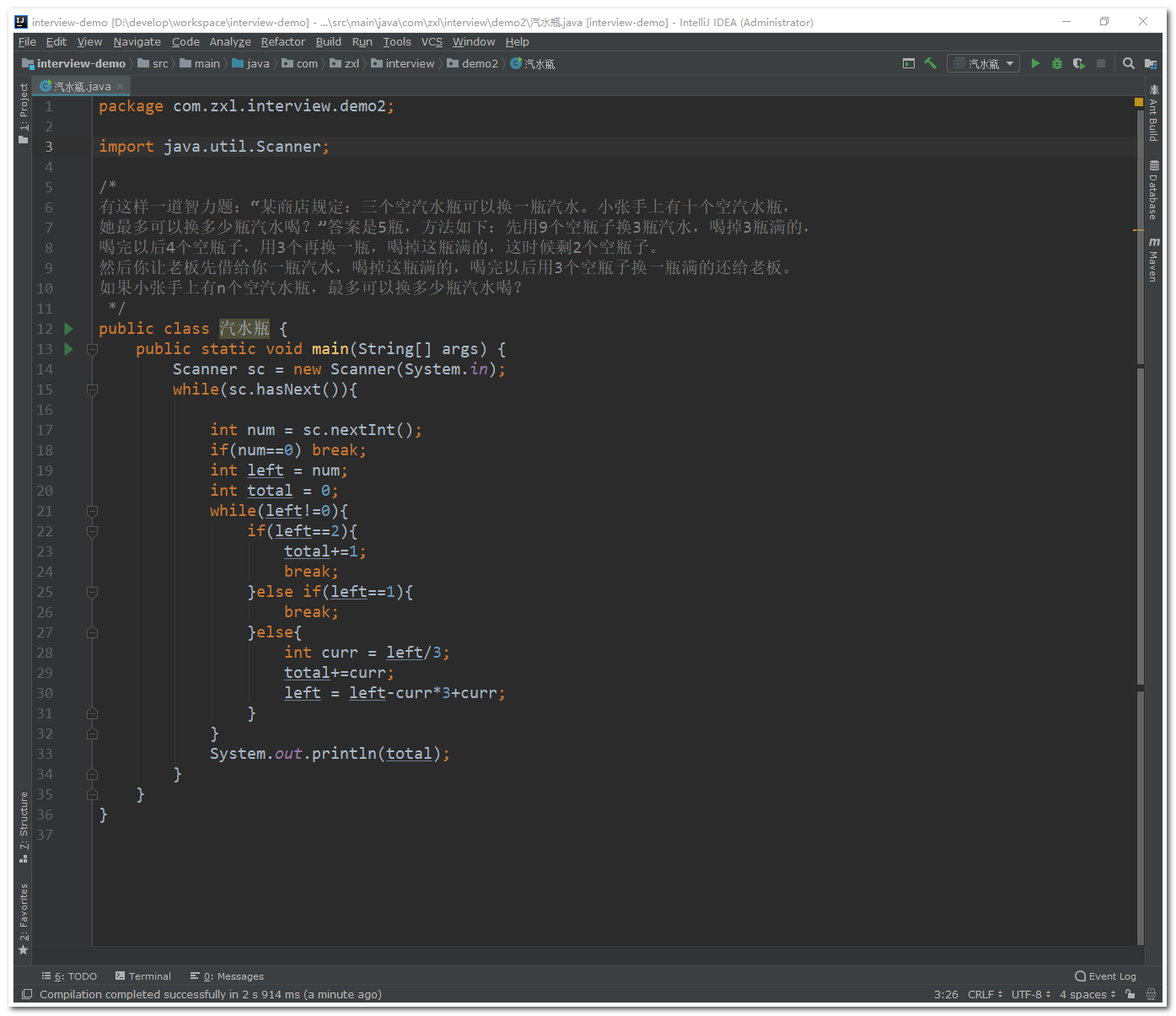Click the run anything icon left of the hammer

(x=909, y=63)
